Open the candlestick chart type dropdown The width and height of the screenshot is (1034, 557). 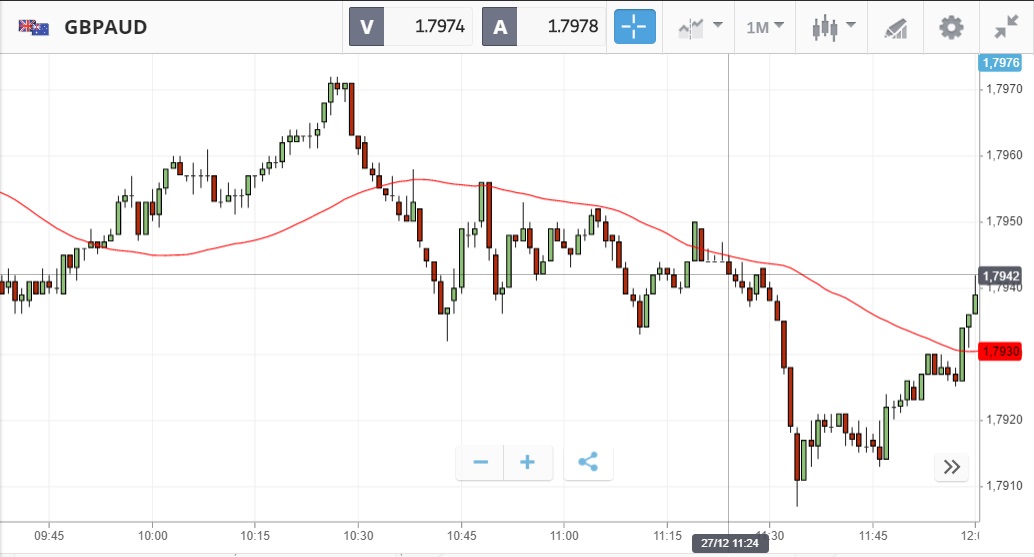tap(833, 27)
